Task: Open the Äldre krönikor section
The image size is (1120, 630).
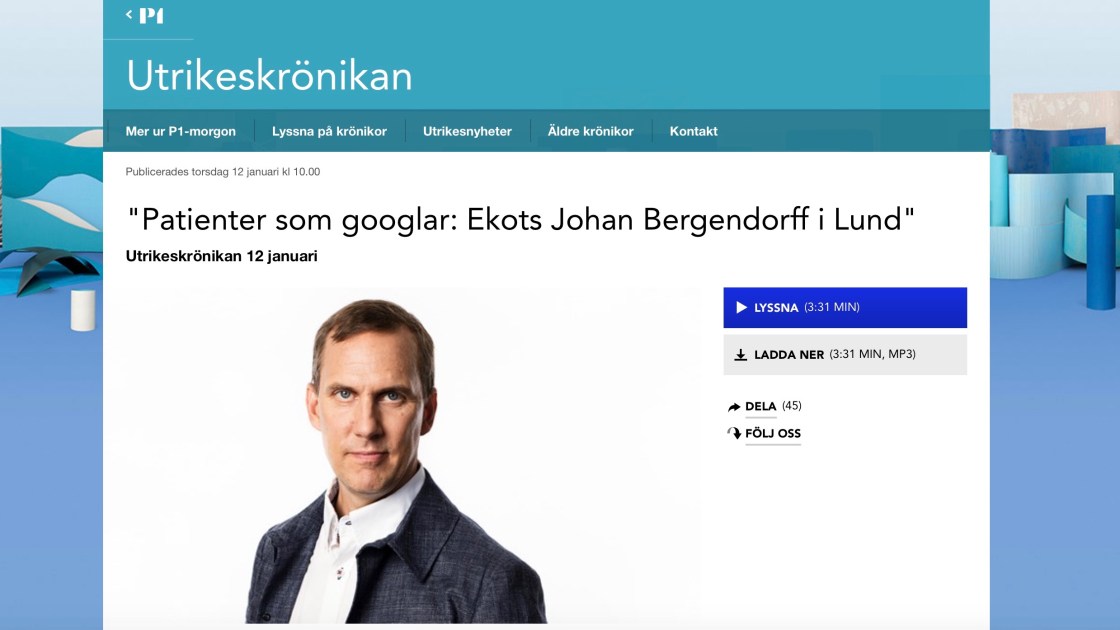Action: 590,131
